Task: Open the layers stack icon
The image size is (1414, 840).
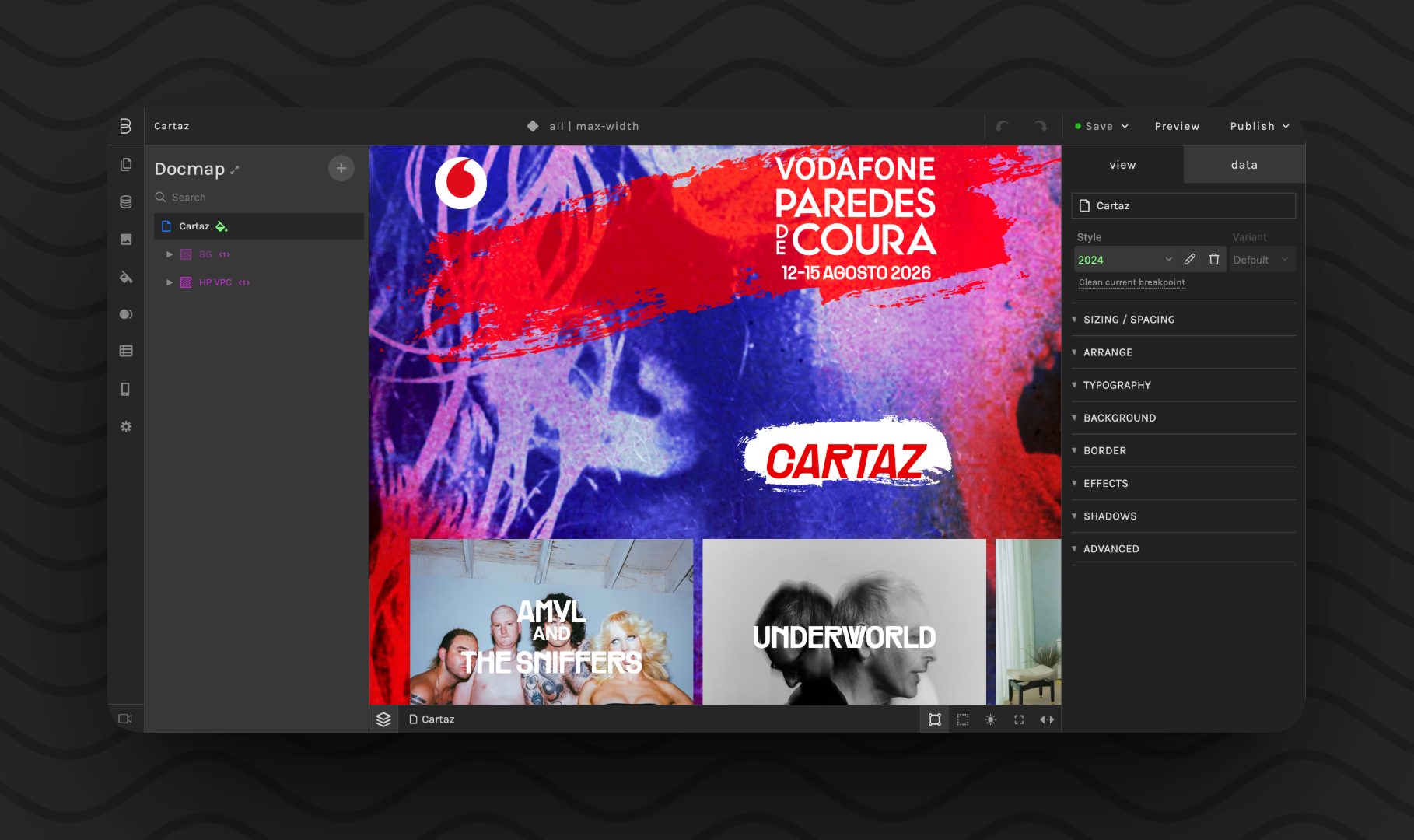Action: 383,719
